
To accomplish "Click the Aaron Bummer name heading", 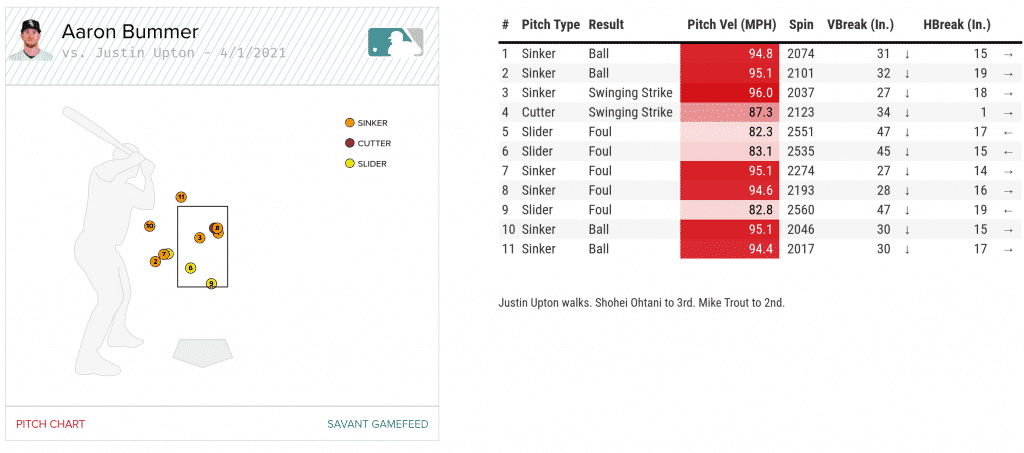I will (x=130, y=32).
